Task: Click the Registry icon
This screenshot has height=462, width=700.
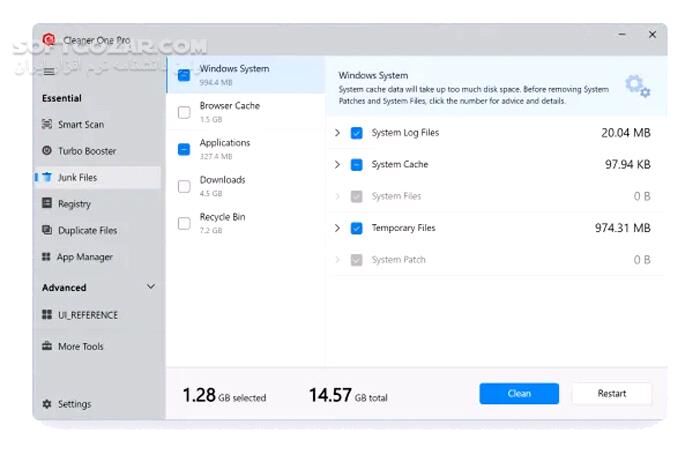Action: 47,204
